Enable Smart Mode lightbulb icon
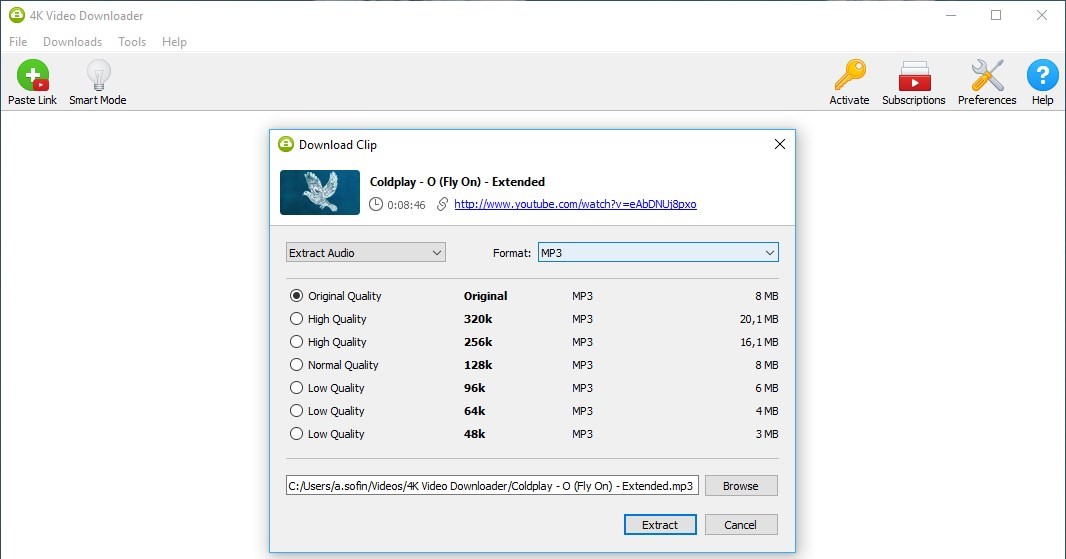Screen dimensions: 1066x559 tap(99, 75)
